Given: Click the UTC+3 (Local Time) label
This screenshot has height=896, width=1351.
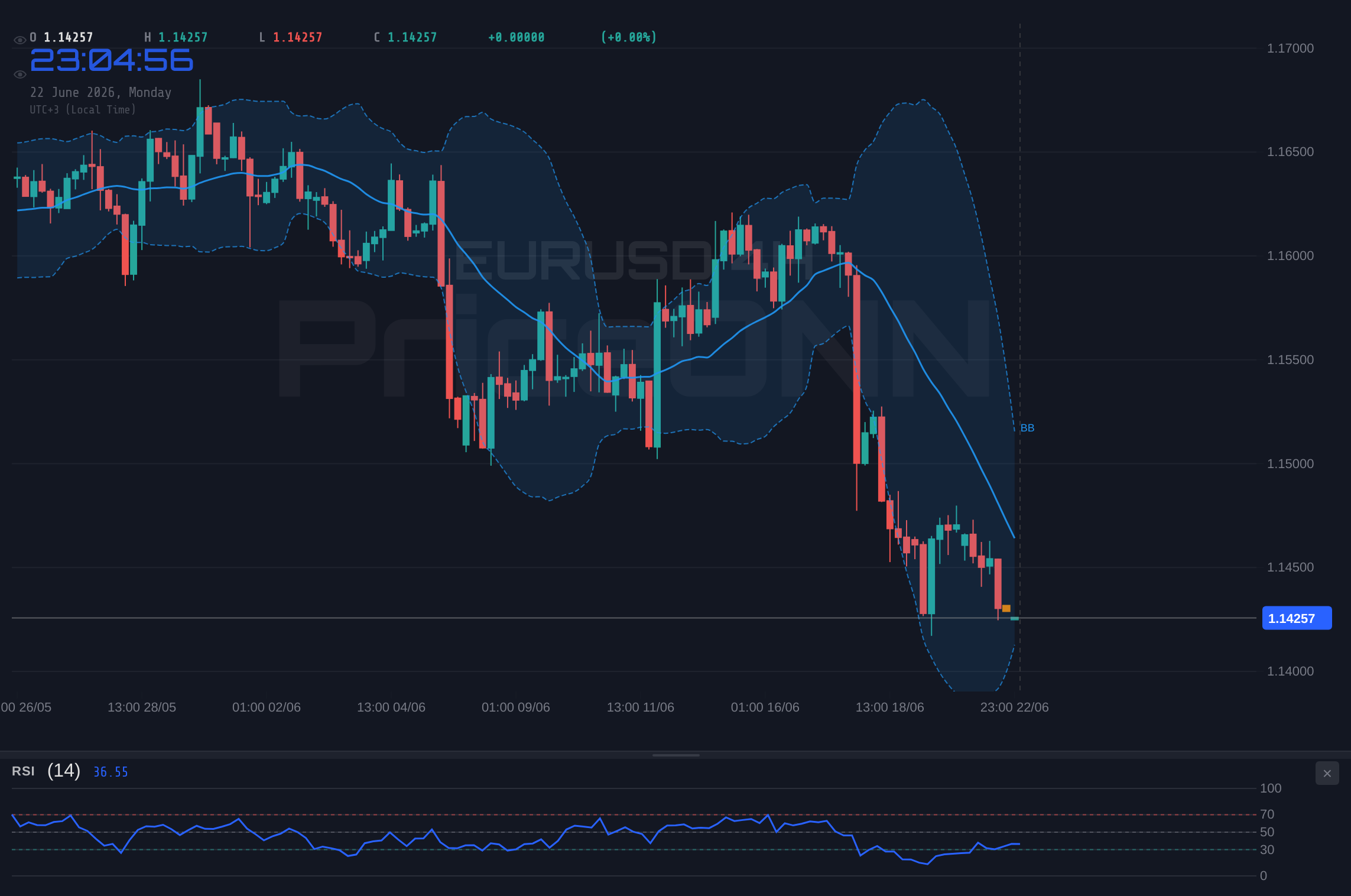Looking at the screenshot, I should (x=83, y=109).
